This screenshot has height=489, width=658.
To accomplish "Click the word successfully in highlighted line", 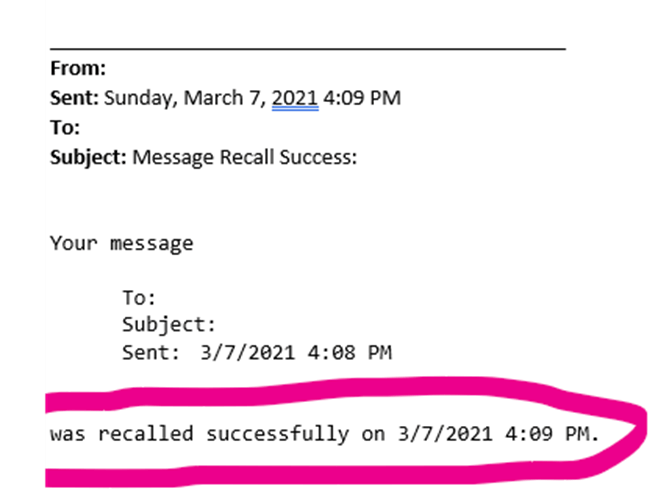I will click(x=277, y=434).
